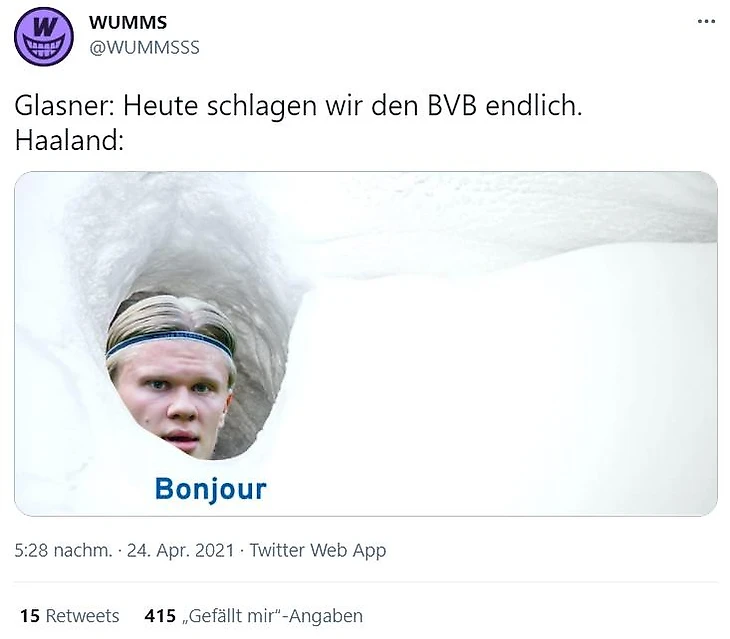730x639 pixels.
Task: Open the snow tunnel meme image
Action: coord(366,343)
